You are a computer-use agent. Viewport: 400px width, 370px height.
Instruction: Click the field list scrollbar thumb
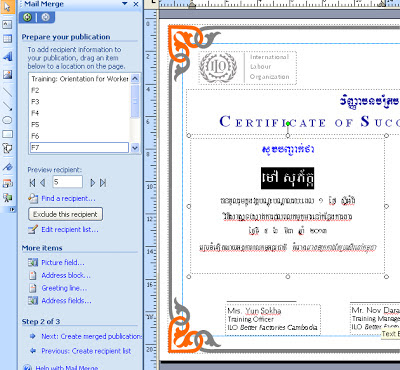point(135,101)
